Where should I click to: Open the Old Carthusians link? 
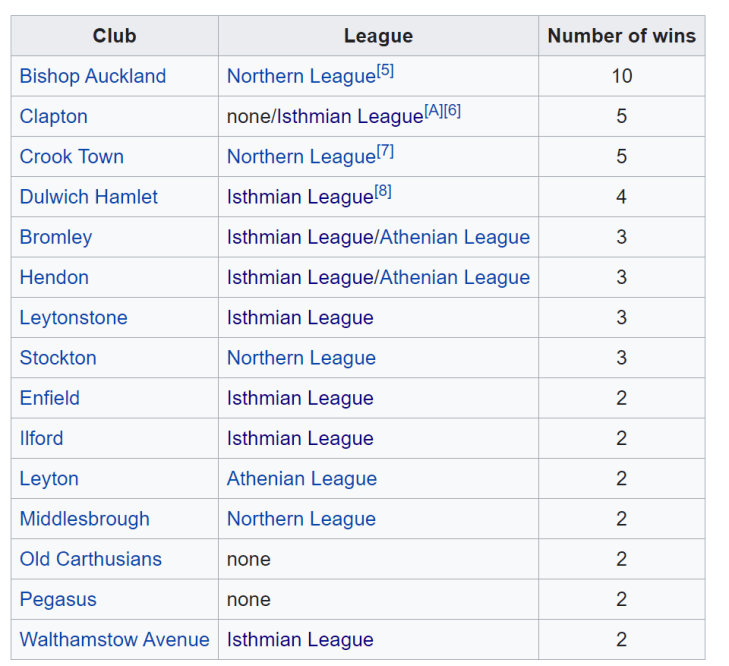pyautogui.click(x=91, y=559)
